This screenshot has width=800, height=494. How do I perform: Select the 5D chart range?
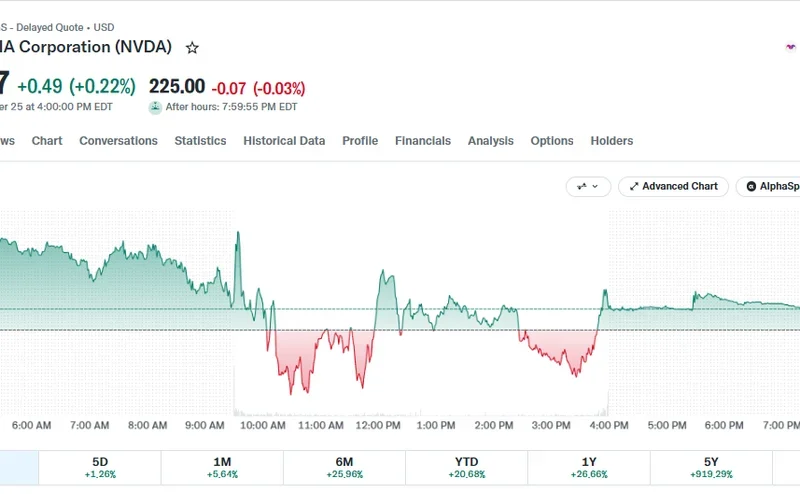100,467
